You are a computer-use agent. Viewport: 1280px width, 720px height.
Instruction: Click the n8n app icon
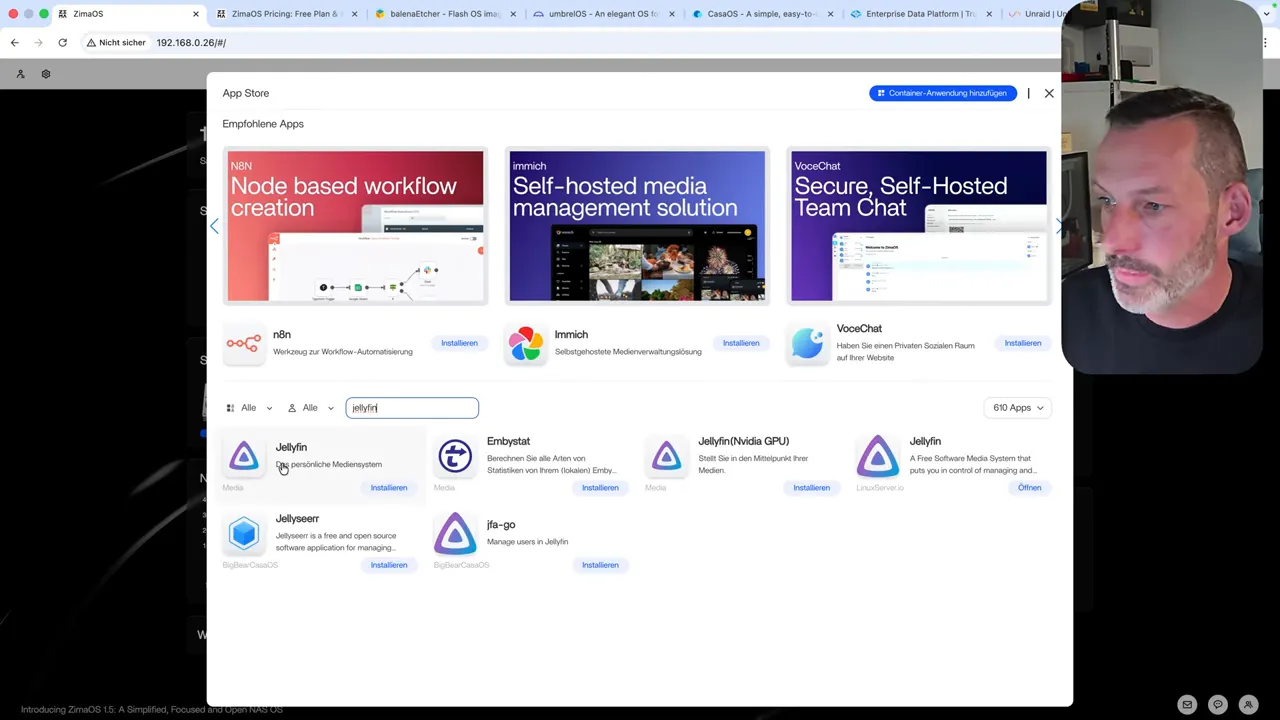point(243,343)
